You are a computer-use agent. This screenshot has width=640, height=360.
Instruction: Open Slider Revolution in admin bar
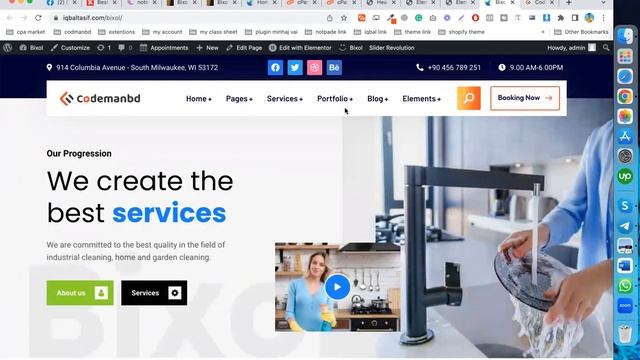[392, 48]
